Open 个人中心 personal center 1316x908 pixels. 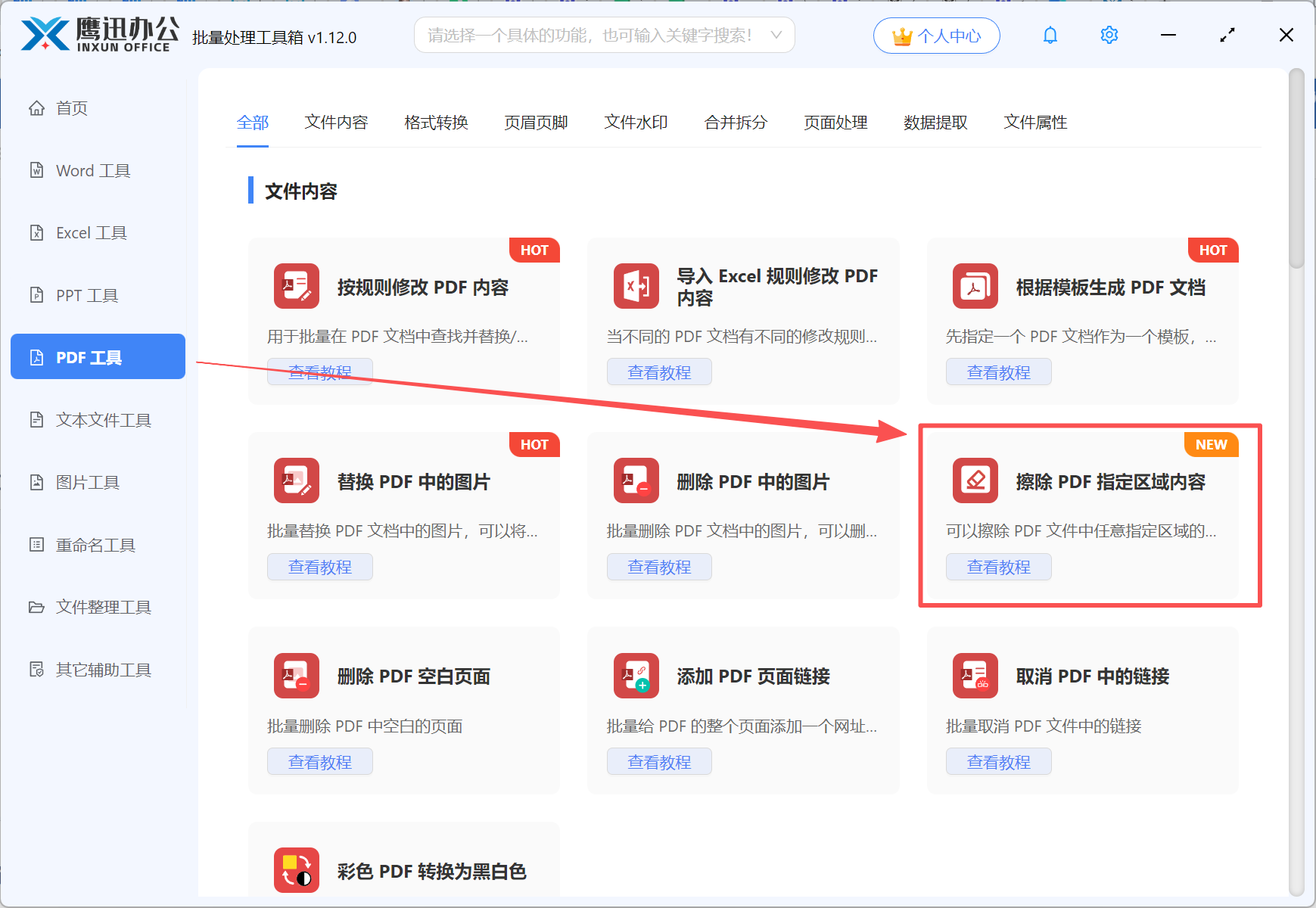pyautogui.click(x=937, y=36)
